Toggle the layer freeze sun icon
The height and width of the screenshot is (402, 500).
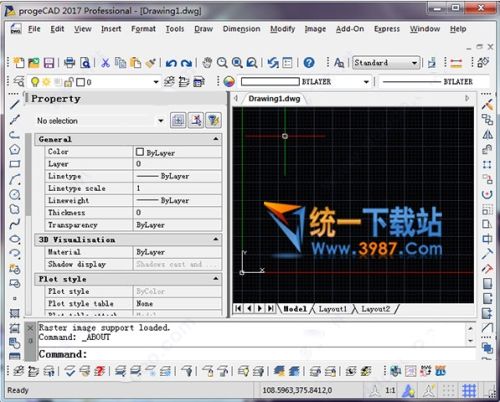(x=46, y=82)
